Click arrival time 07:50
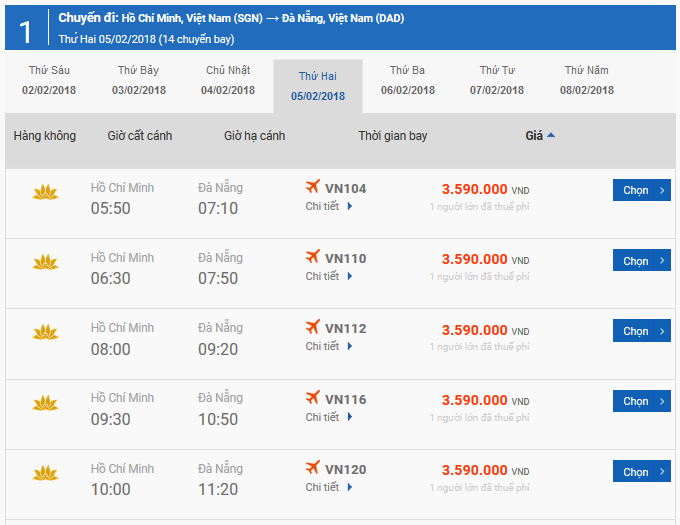 (x=218, y=278)
